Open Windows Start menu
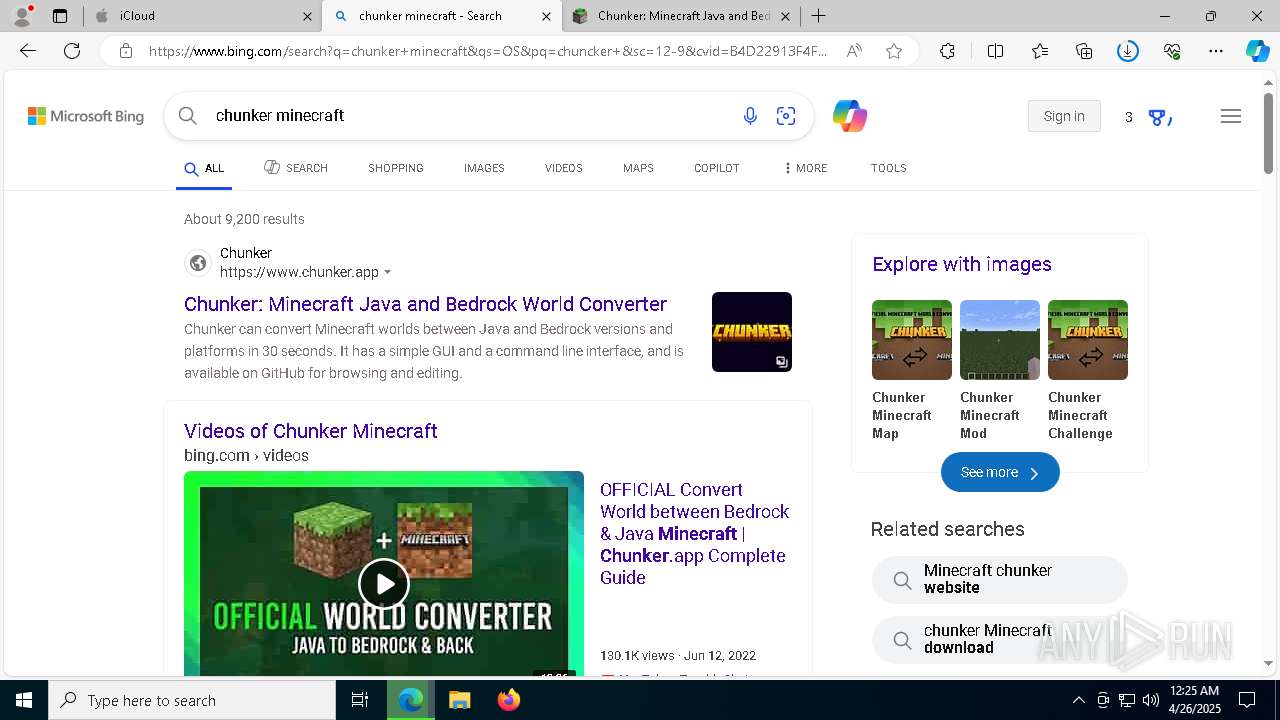 24,700
